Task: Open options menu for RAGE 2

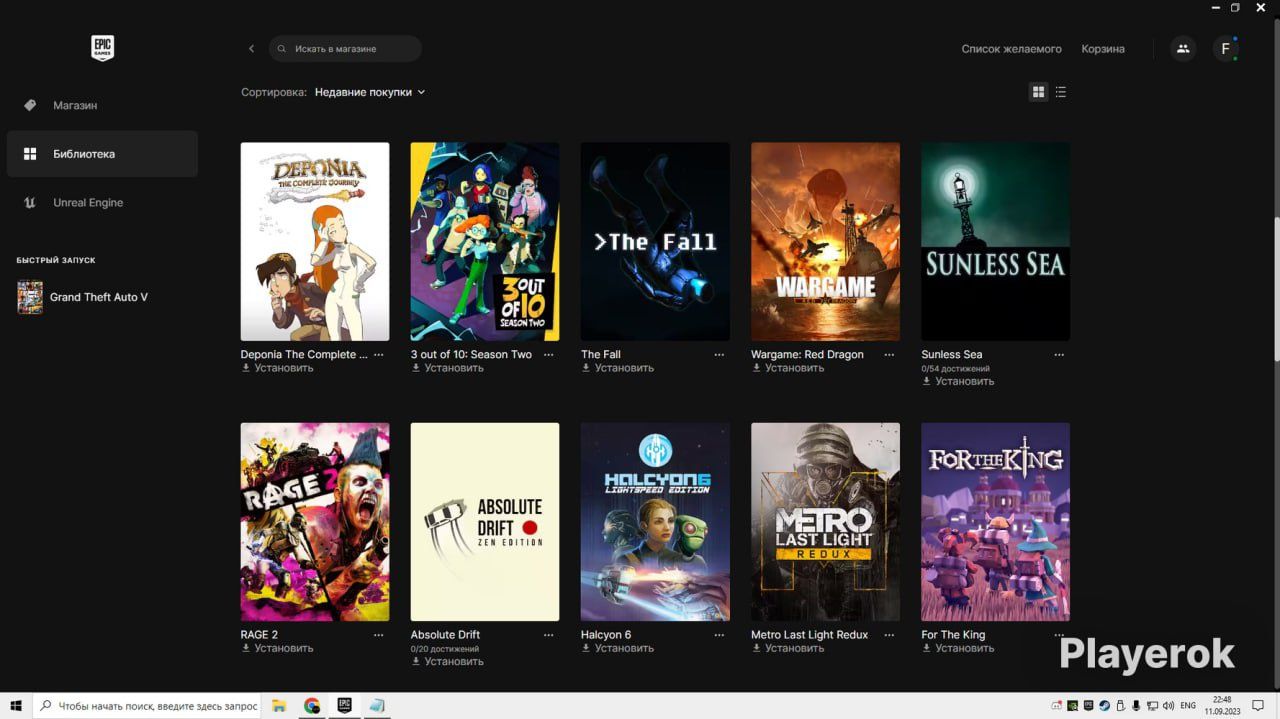Action: pyautogui.click(x=378, y=635)
